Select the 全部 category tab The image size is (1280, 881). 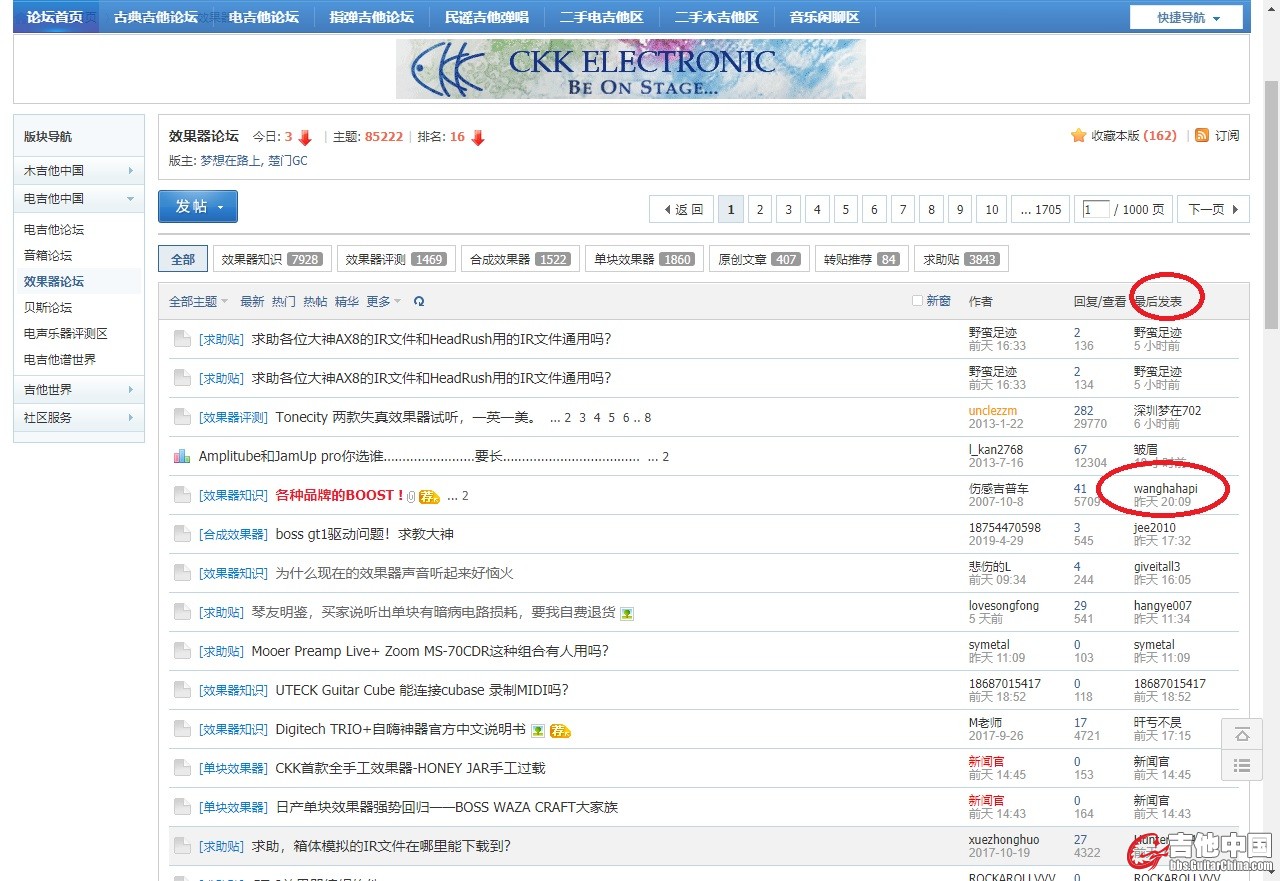tap(183, 259)
